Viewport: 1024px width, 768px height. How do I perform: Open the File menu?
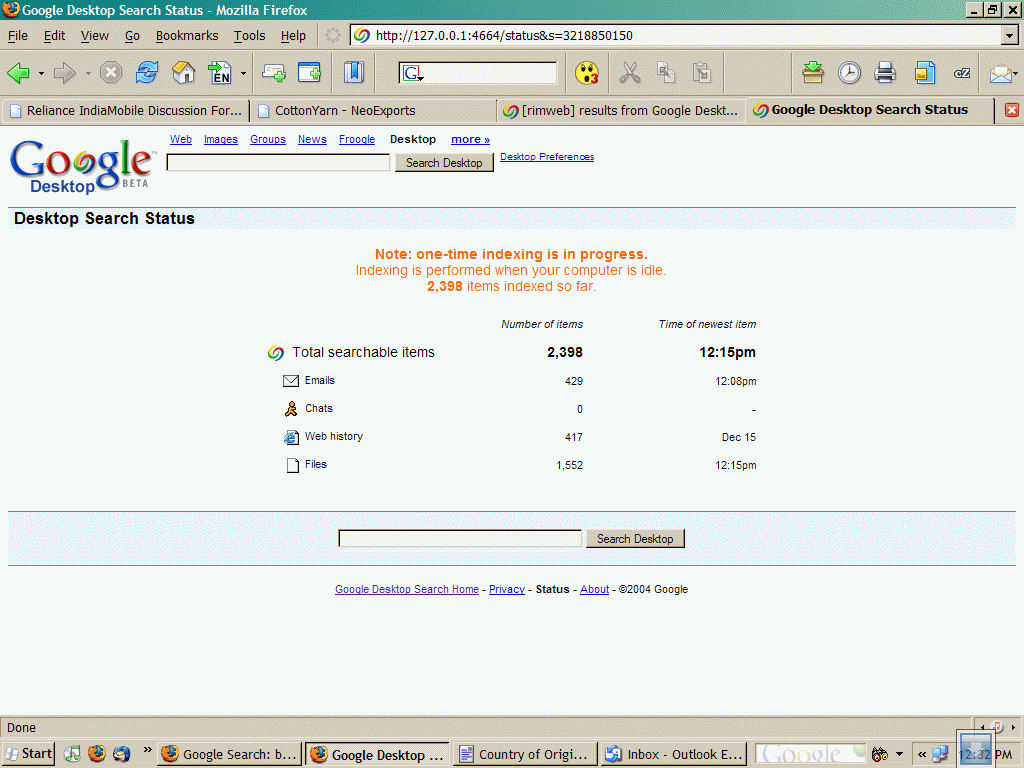(18, 36)
